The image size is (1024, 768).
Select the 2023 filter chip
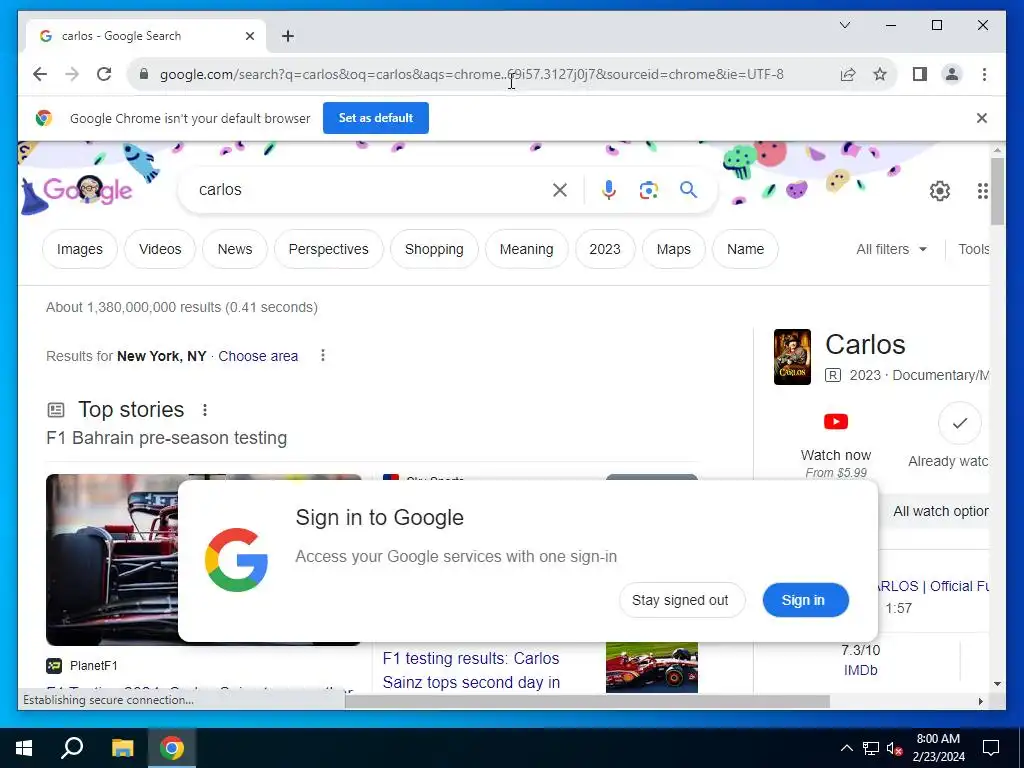click(x=605, y=249)
